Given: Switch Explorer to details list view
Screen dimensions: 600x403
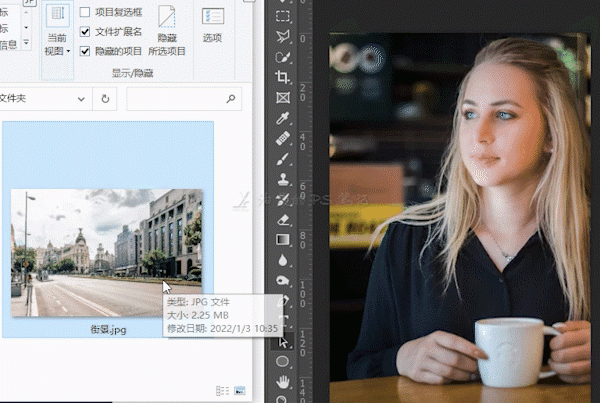Looking at the screenshot, I should click(x=222, y=391).
